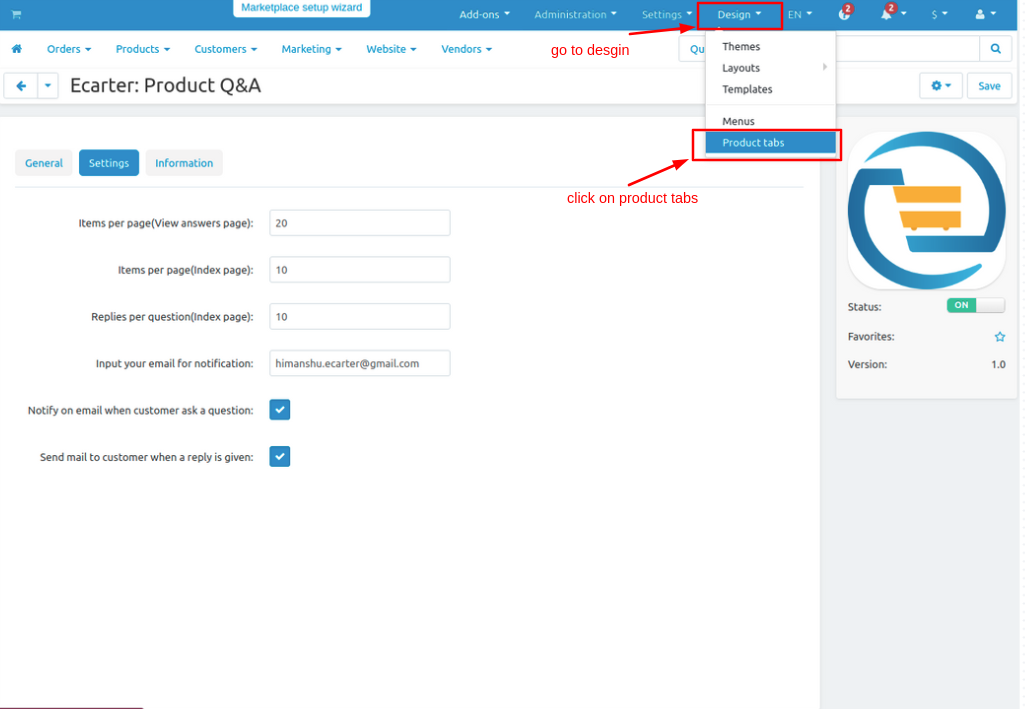The height and width of the screenshot is (709, 1025).
Task: Click the magnifier search icon
Action: [x=996, y=48]
